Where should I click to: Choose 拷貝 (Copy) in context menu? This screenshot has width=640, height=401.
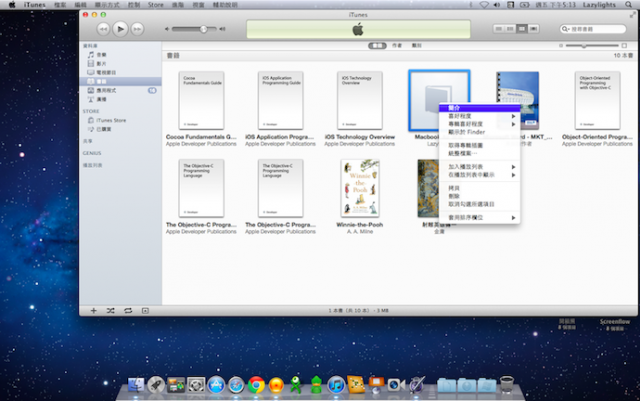(479, 188)
